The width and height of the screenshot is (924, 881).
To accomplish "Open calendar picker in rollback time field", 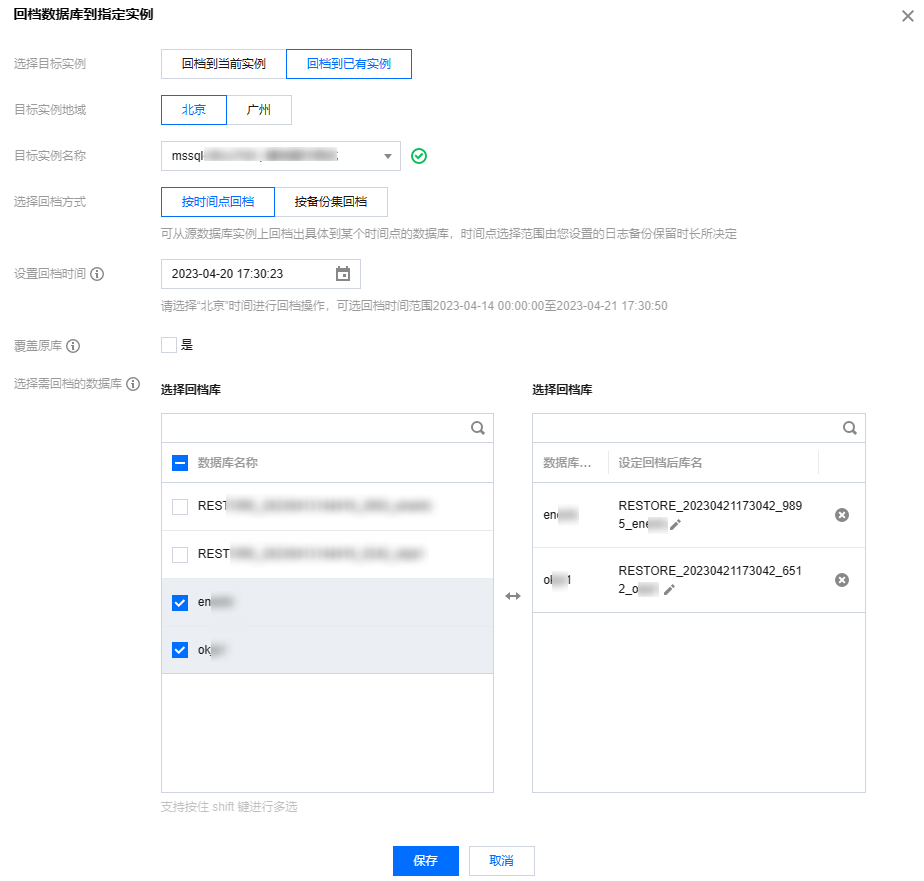I will pyautogui.click(x=343, y=274).
